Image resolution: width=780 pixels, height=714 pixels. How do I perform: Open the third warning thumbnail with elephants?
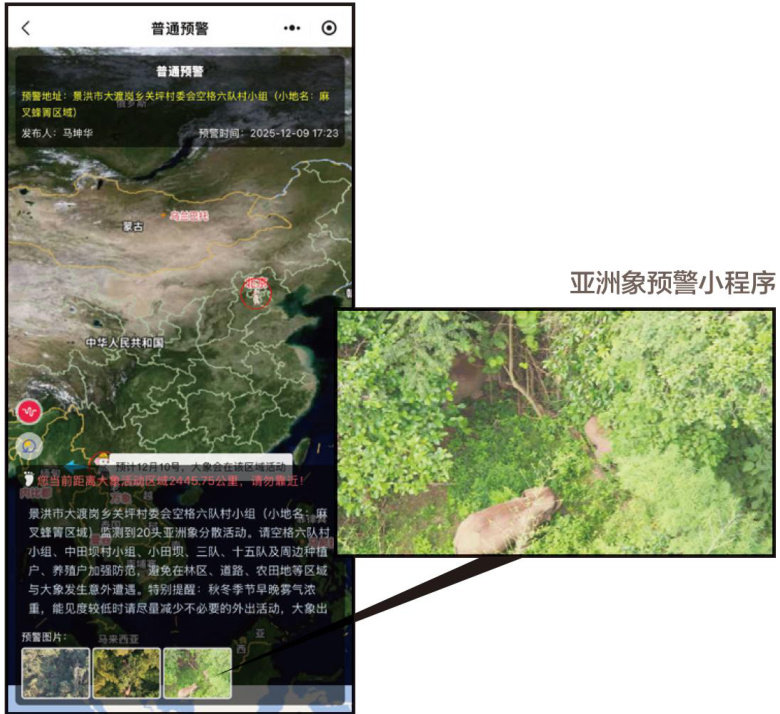[197, 672]
